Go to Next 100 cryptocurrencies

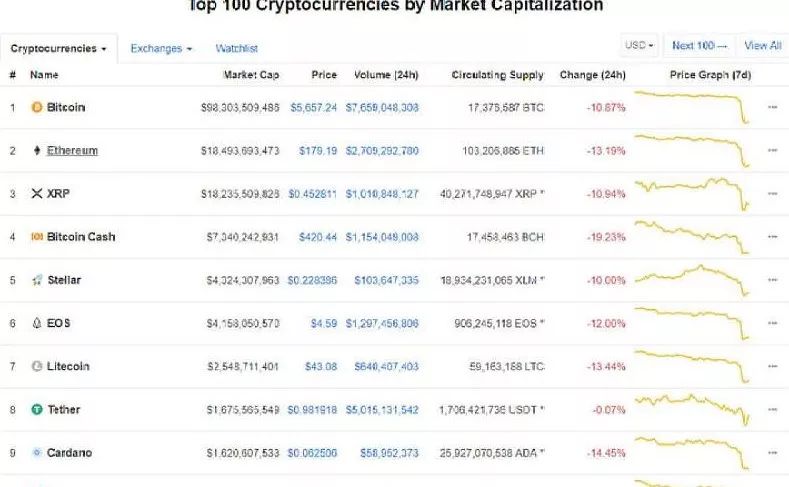699,45
